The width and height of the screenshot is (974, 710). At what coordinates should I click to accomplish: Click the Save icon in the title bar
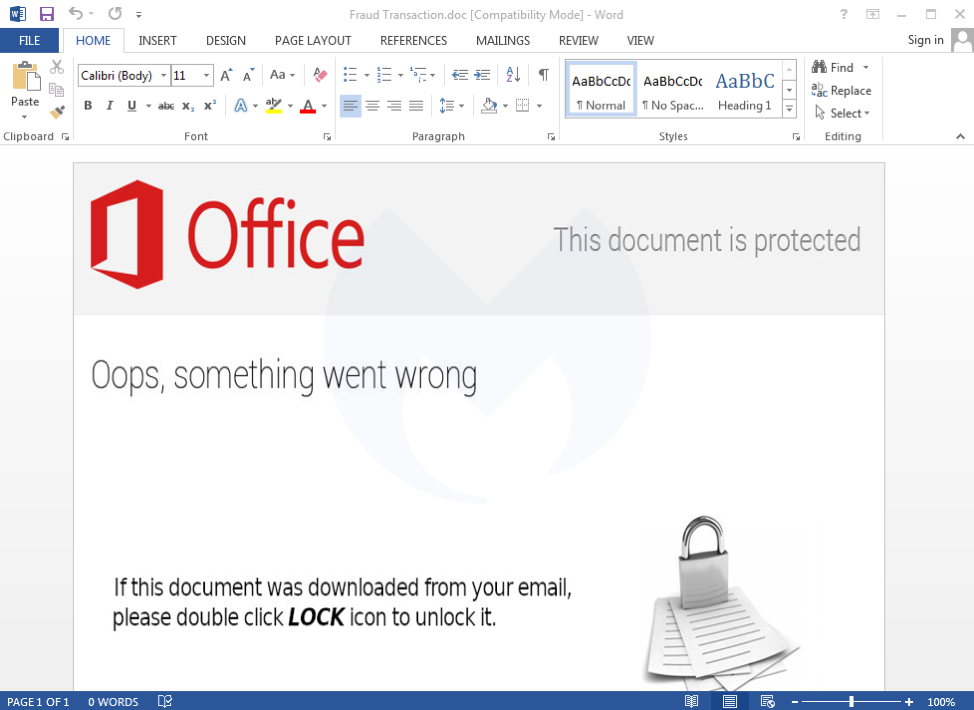pos(47,14)
